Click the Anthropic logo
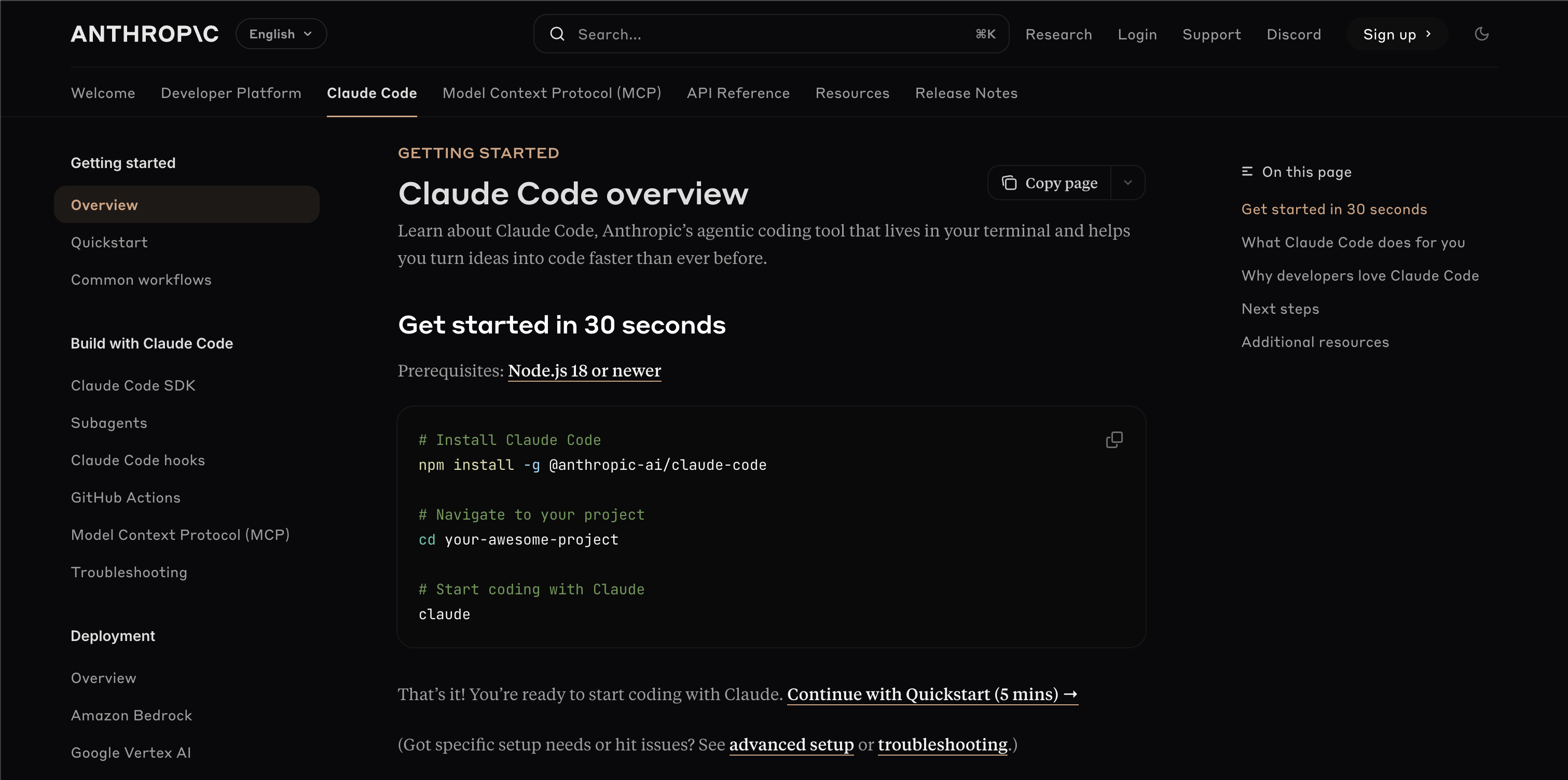The image size is (1568, 780). click(144, 34)
